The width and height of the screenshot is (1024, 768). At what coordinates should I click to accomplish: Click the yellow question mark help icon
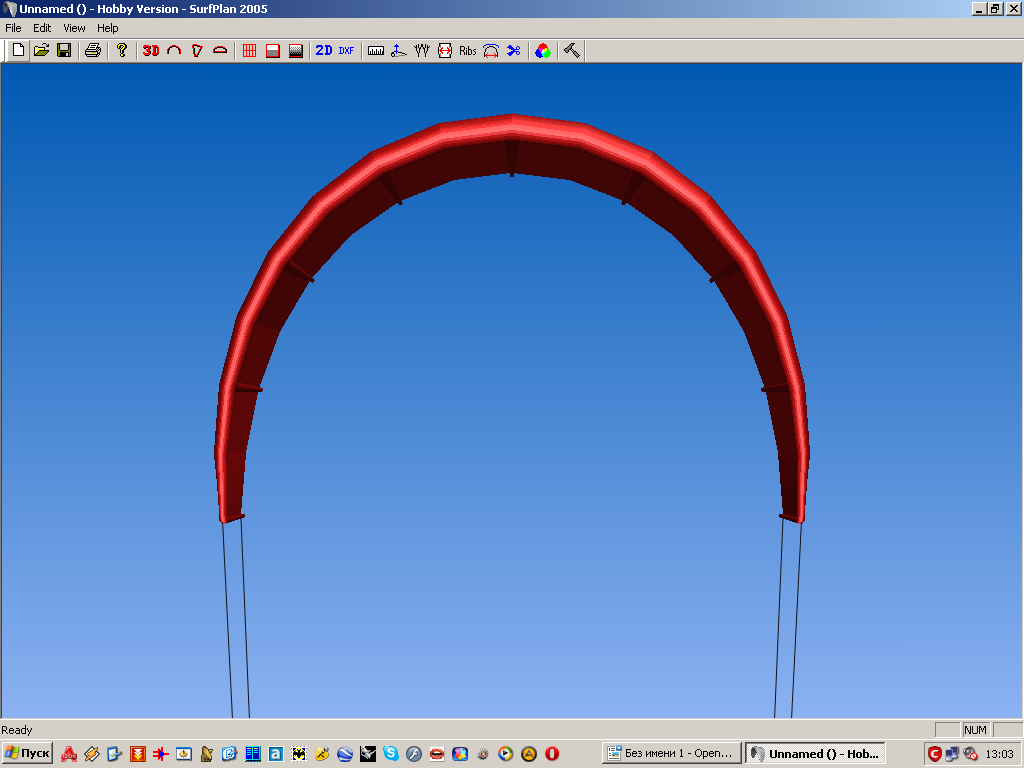click(x=122, y=50)
